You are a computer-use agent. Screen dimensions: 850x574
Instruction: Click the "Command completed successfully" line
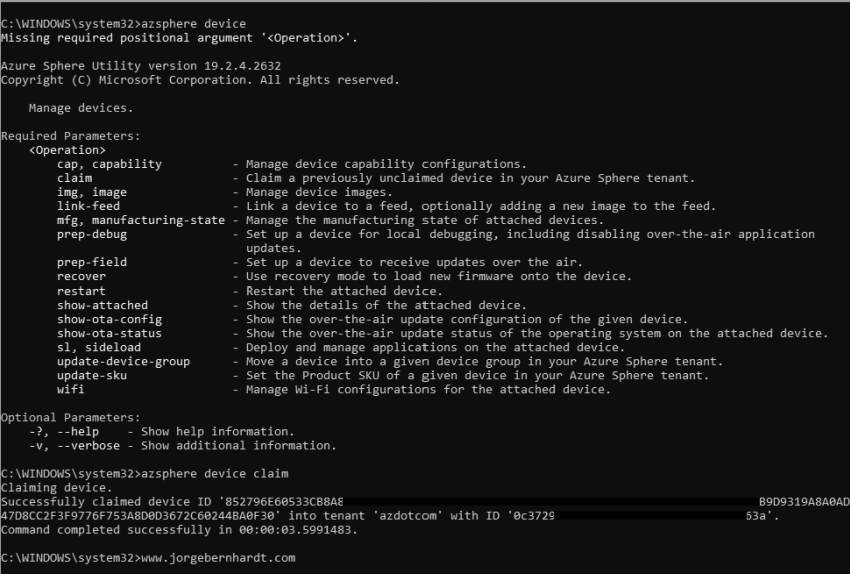point(178,529)
